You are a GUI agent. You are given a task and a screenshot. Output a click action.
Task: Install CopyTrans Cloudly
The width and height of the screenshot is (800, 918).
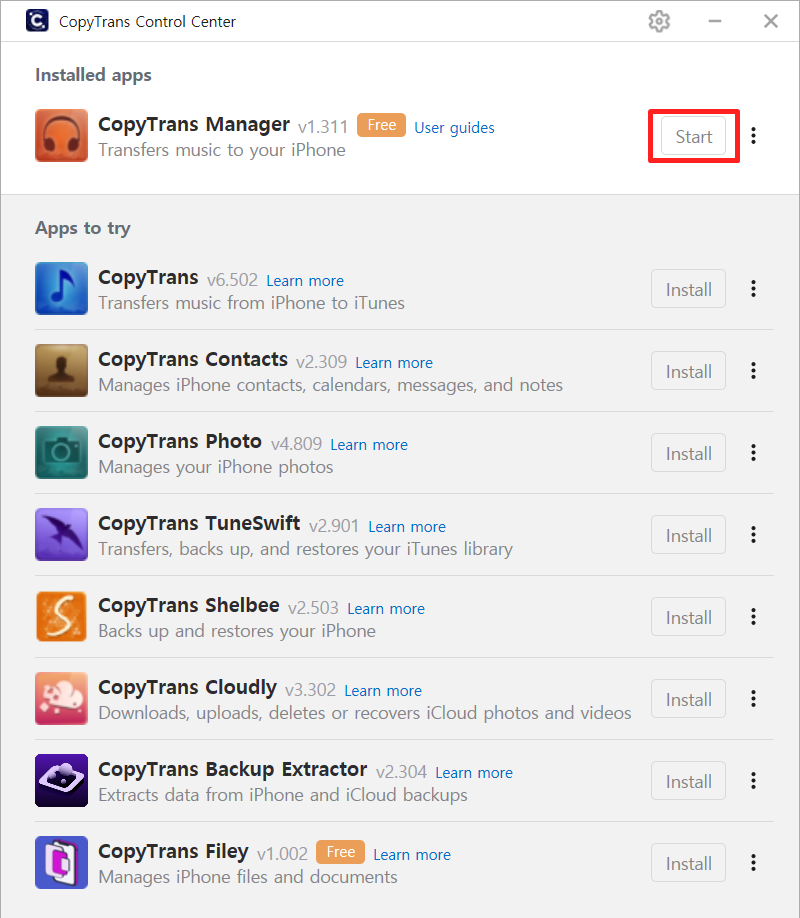(x=688, y=698)
